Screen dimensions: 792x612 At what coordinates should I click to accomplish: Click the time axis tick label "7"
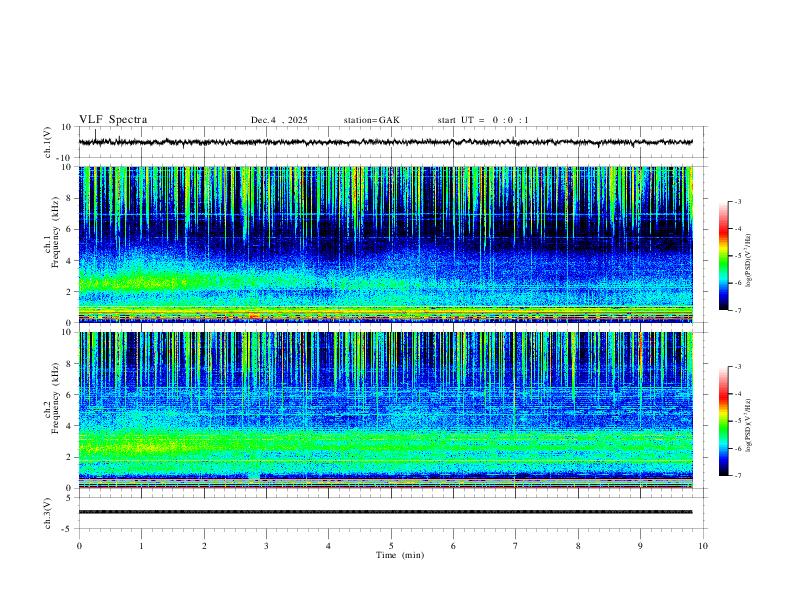(x=516, y=546)
